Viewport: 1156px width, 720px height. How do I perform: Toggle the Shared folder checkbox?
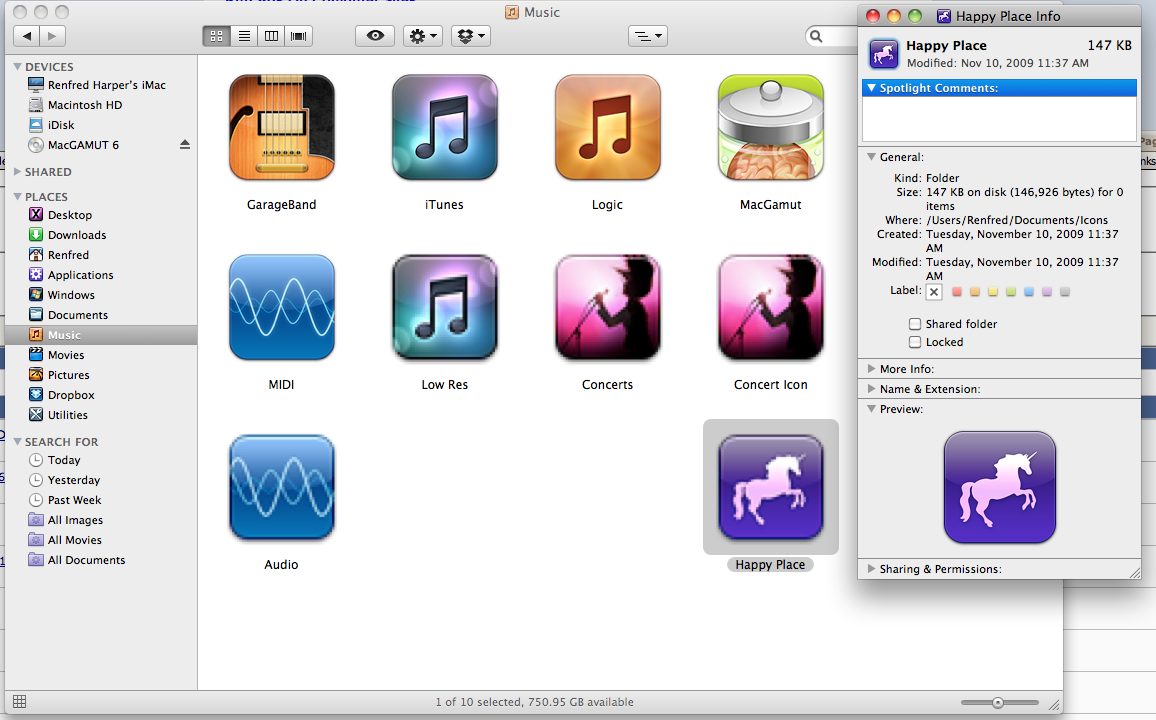(915, 324)
